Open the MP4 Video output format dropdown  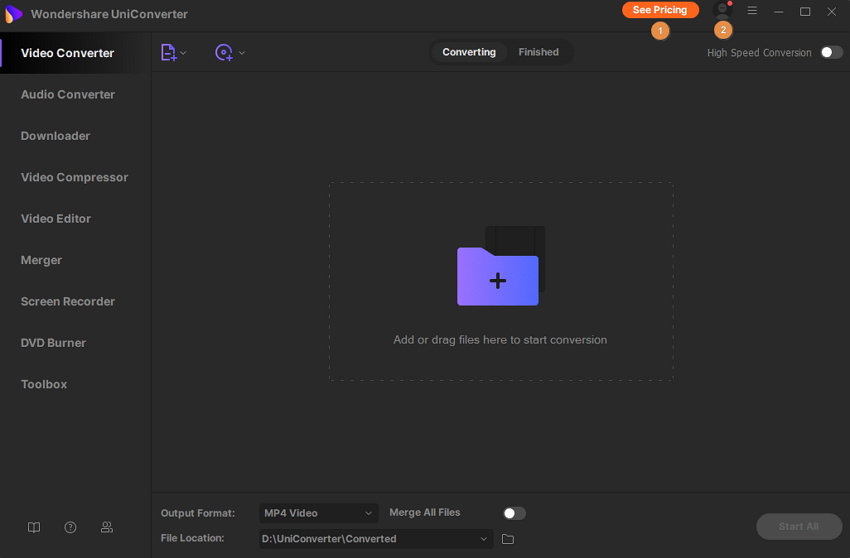318,513
